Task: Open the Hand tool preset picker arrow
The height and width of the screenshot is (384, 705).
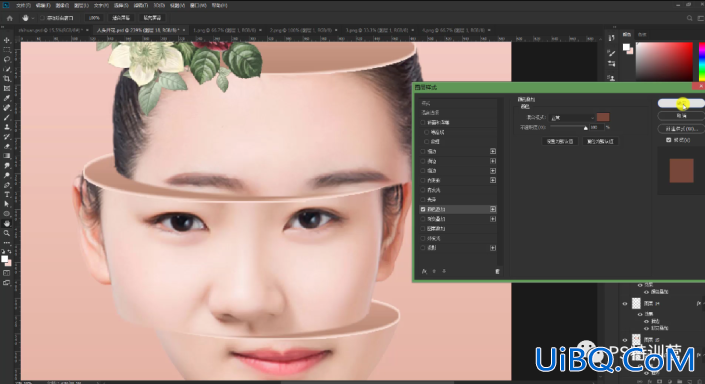Action: pos(33,18)
